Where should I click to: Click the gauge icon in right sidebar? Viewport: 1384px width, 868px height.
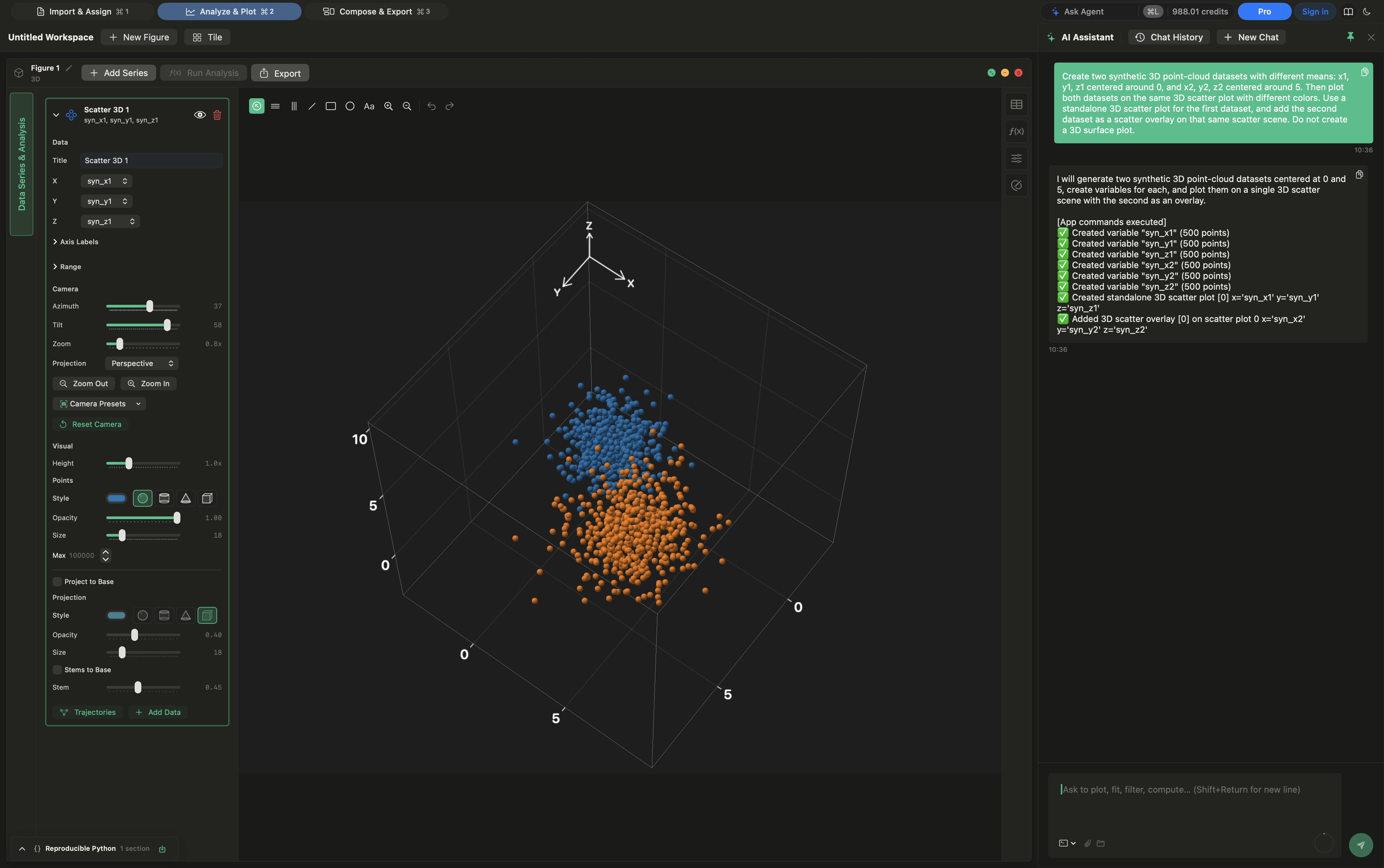pos(1016,185)
